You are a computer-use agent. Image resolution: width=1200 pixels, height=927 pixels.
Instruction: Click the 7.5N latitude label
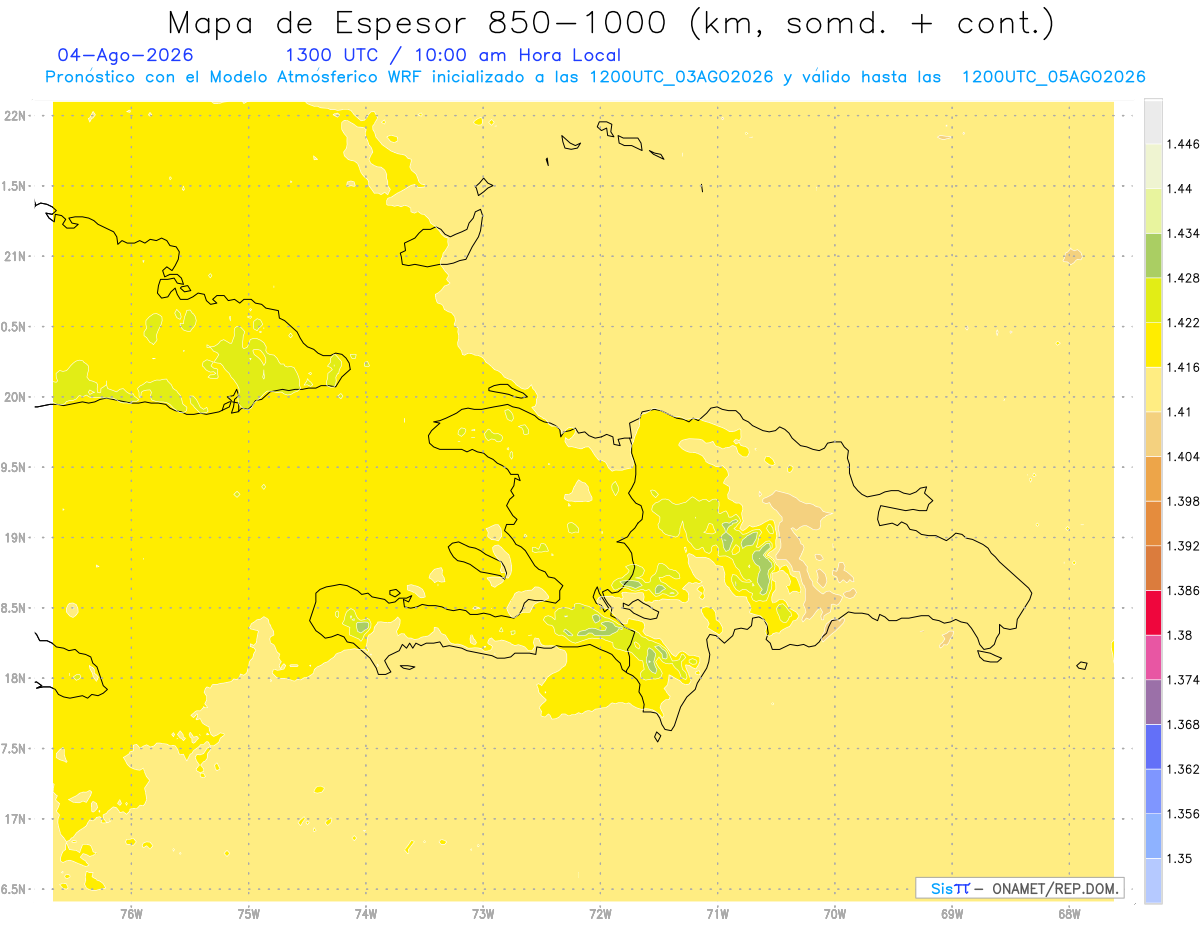15,749
